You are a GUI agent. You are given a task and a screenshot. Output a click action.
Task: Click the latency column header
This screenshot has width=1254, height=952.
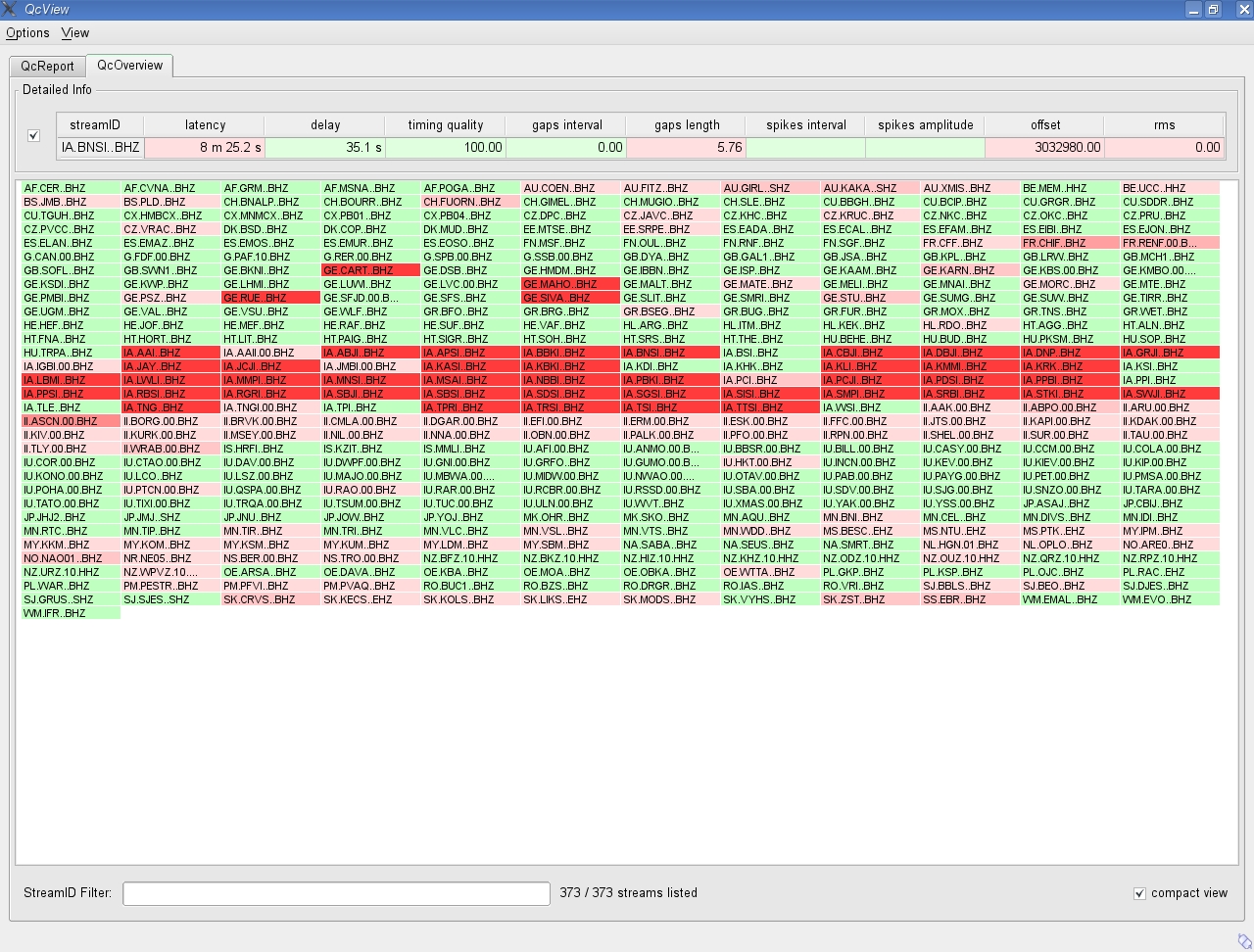(205, 124)
